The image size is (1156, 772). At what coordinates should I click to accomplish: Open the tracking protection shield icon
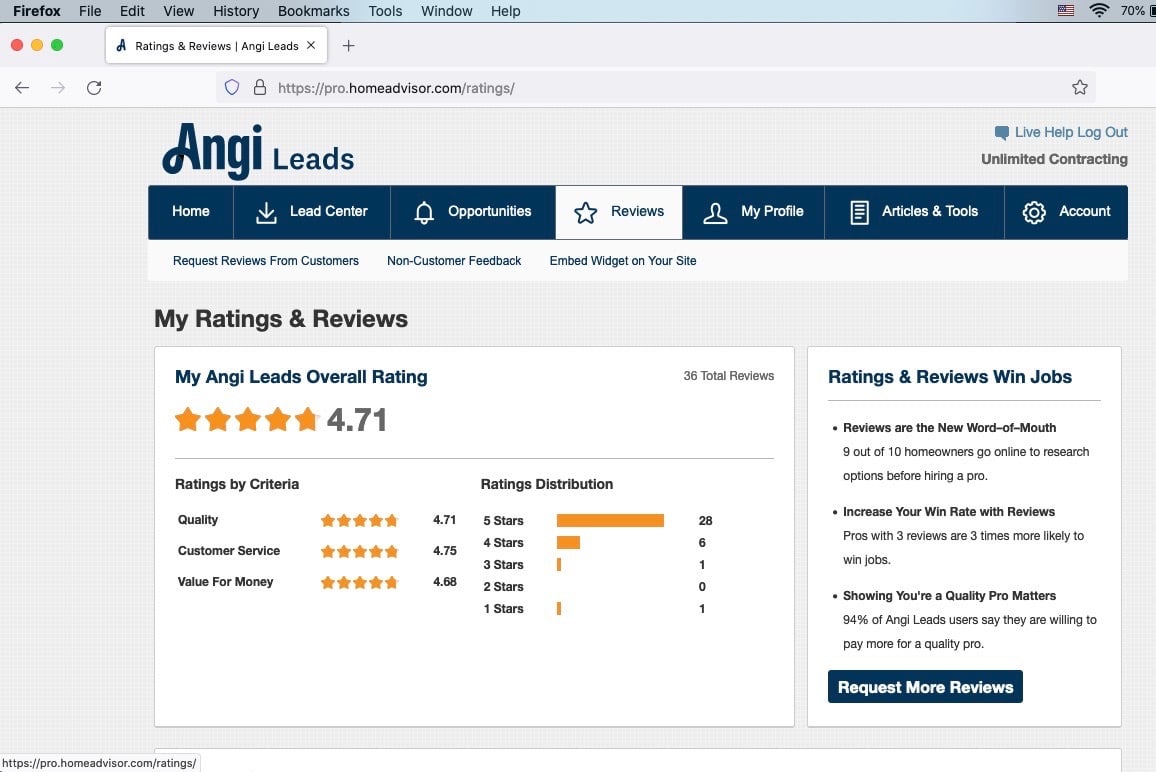point(231,88)
